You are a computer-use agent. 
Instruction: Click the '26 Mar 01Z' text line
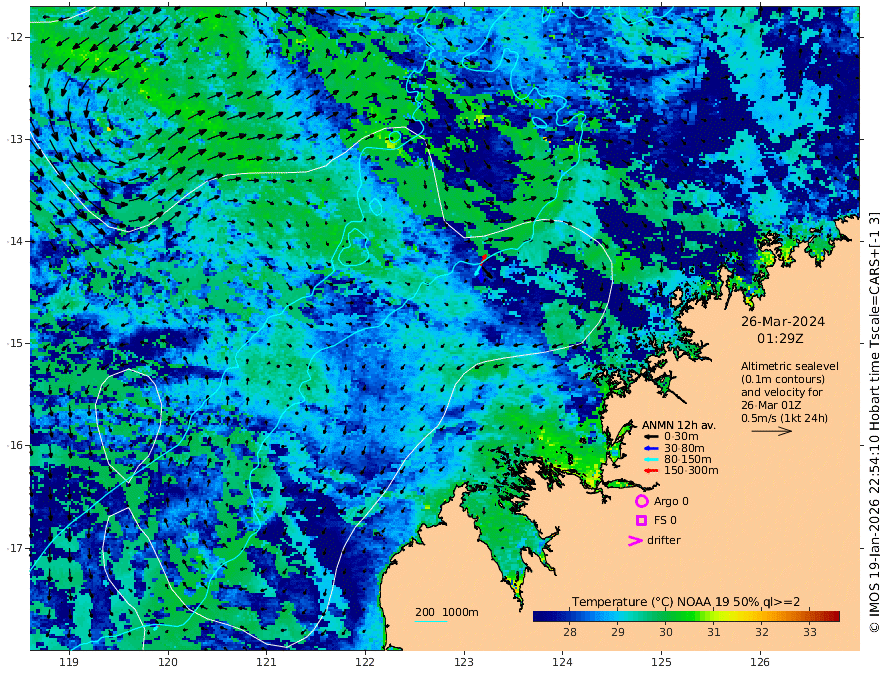tap(771, 405)
